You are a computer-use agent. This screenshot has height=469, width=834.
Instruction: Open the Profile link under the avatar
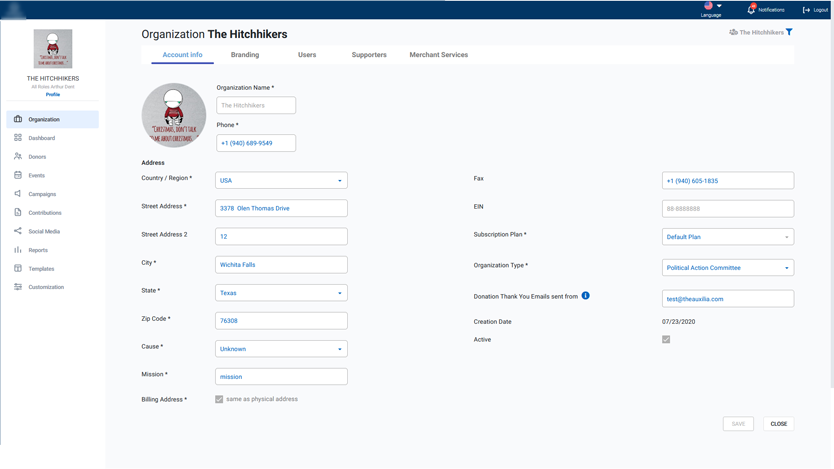point(53,95)
